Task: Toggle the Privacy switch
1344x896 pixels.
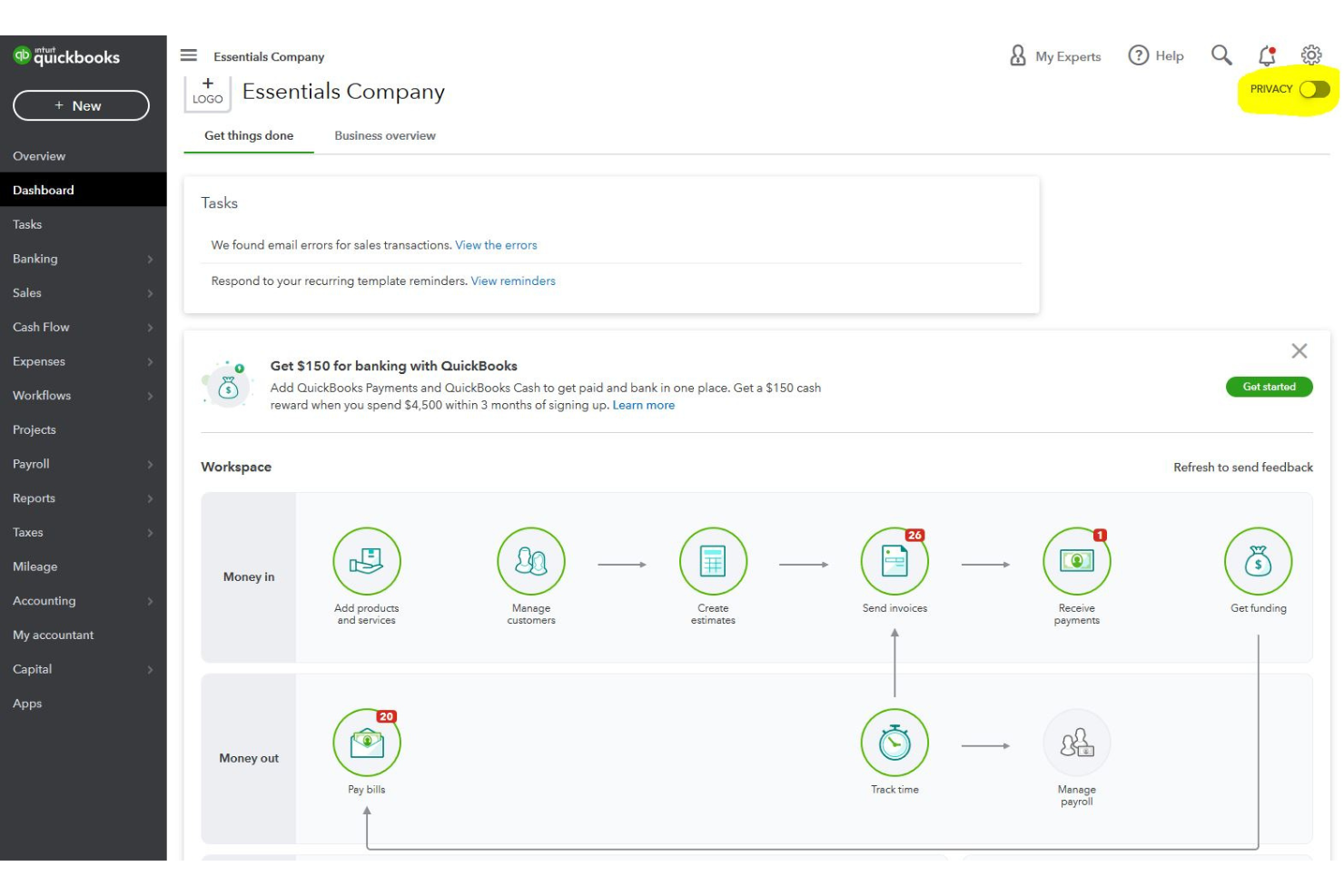Action: [1314, 89]
